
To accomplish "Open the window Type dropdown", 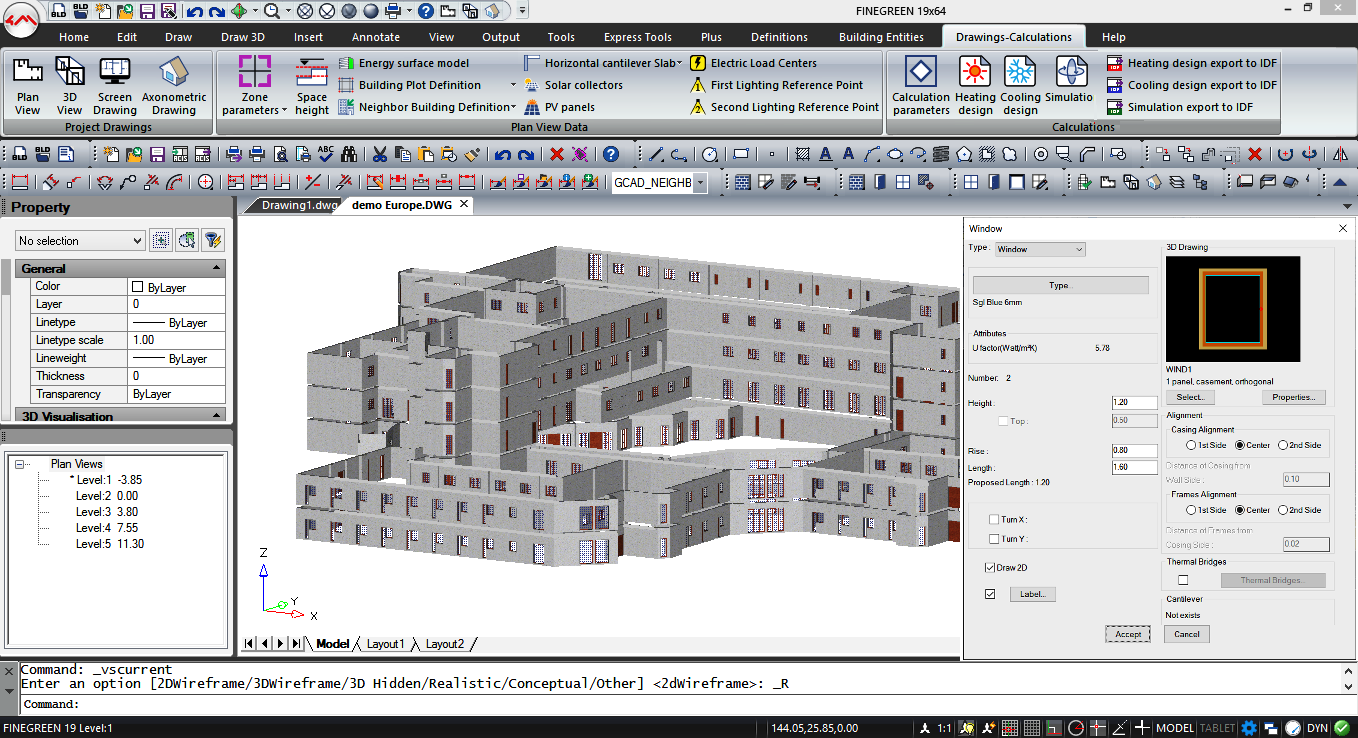I will click(x=1040, y=249).
